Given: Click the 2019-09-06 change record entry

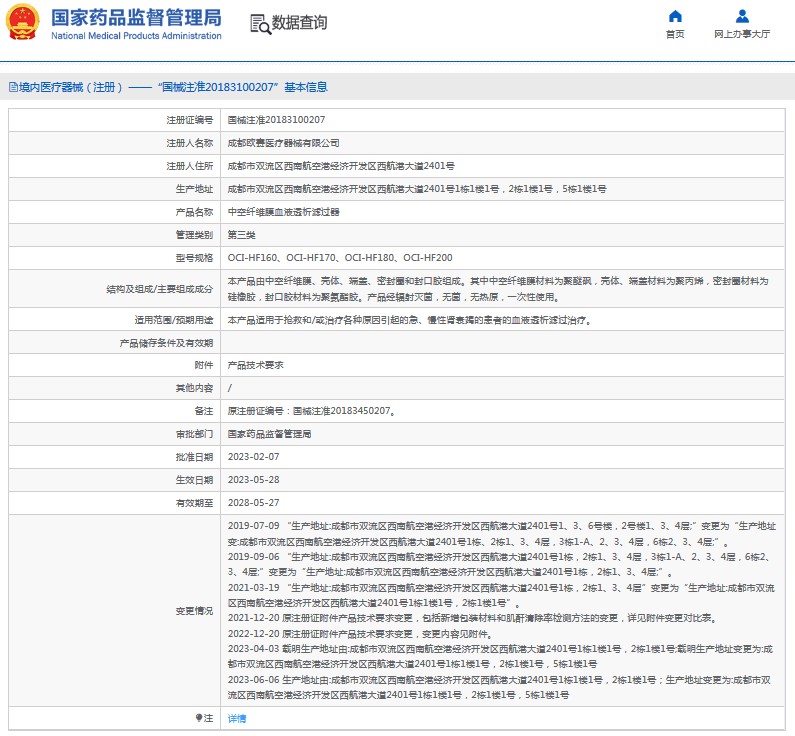Looking at the screenshot, I should point(500,564).
